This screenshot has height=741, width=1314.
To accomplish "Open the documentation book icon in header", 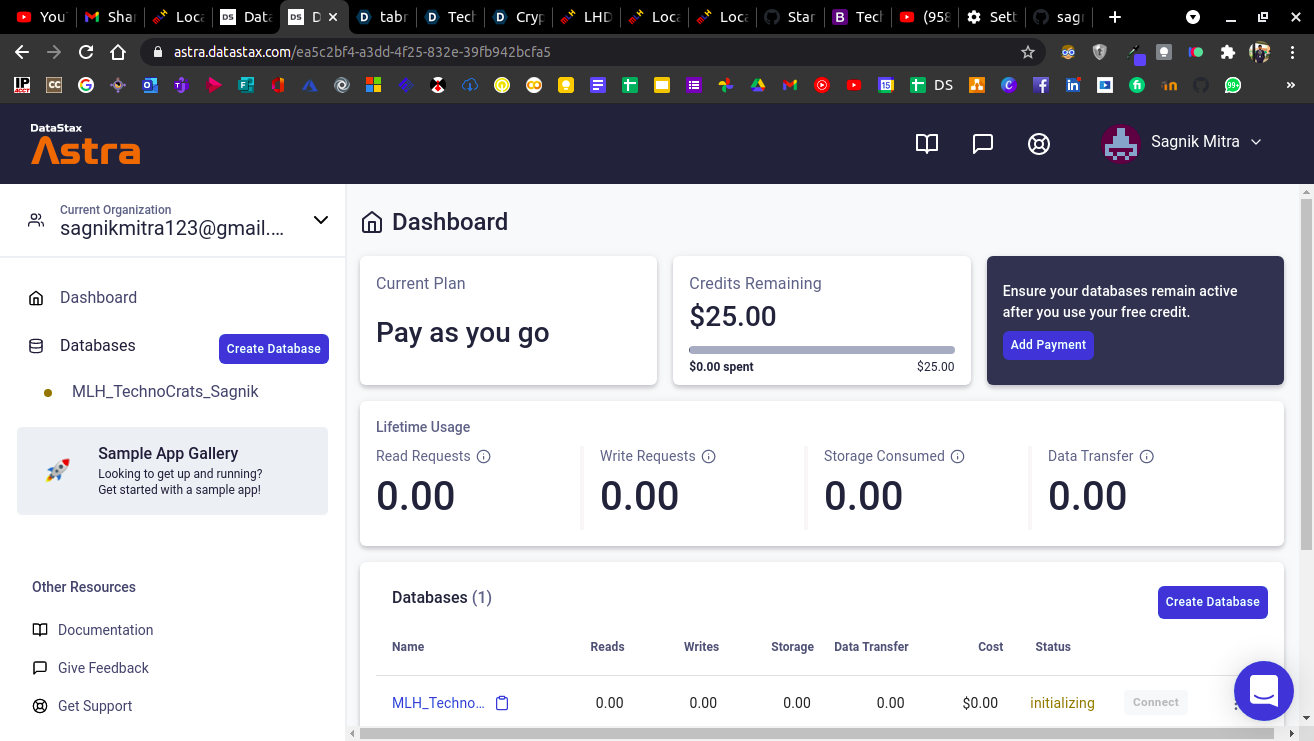I will 927,143.
